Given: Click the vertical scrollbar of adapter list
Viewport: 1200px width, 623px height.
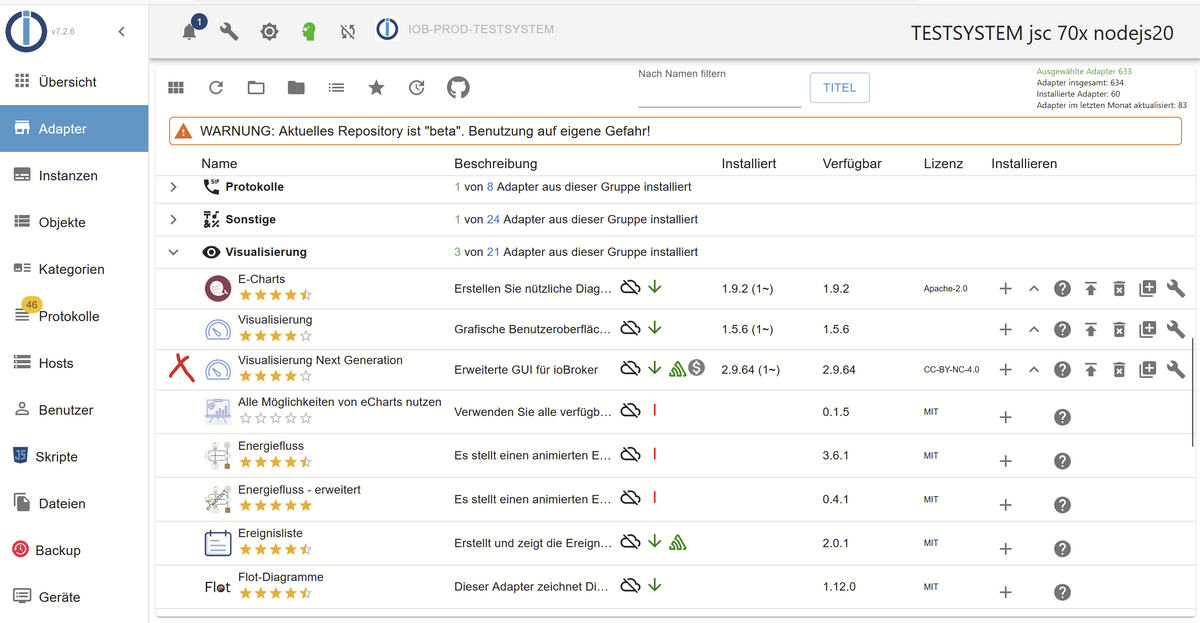Looking at the screenshot, I should click(x=1192, y=392).
